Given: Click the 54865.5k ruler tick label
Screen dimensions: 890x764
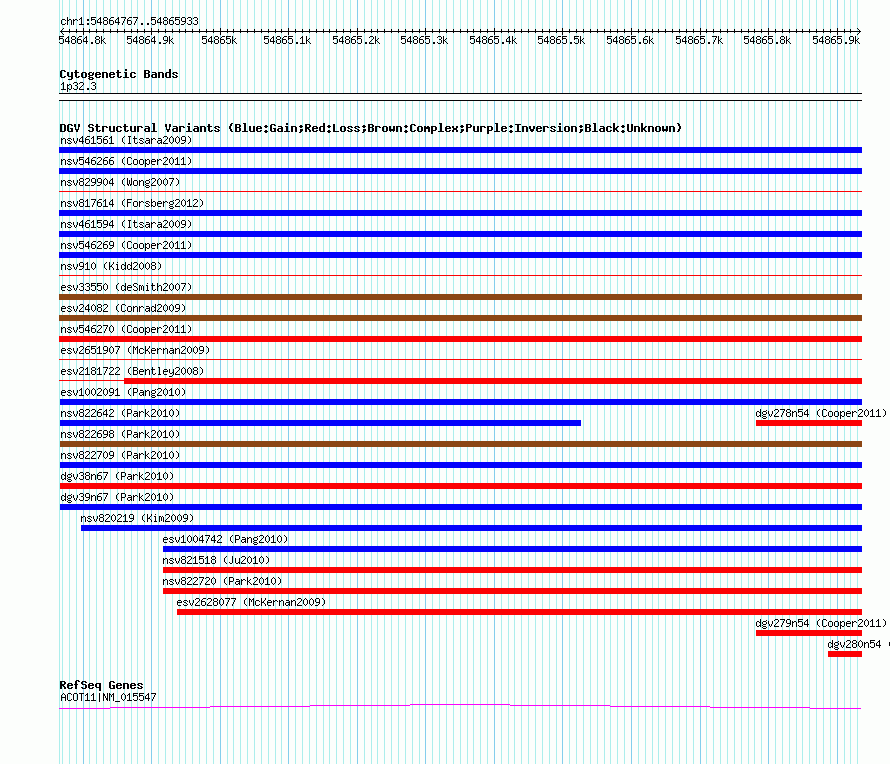Looking at the screenshot, I should pos(561,40).
